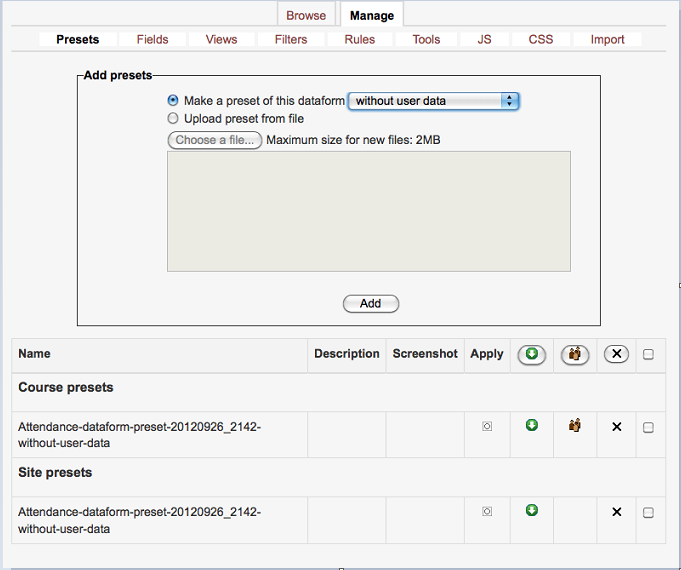681x570 pixels.
Task: Select 'Make a preset of this dataform' option
Action: click(x=173, y=101)
